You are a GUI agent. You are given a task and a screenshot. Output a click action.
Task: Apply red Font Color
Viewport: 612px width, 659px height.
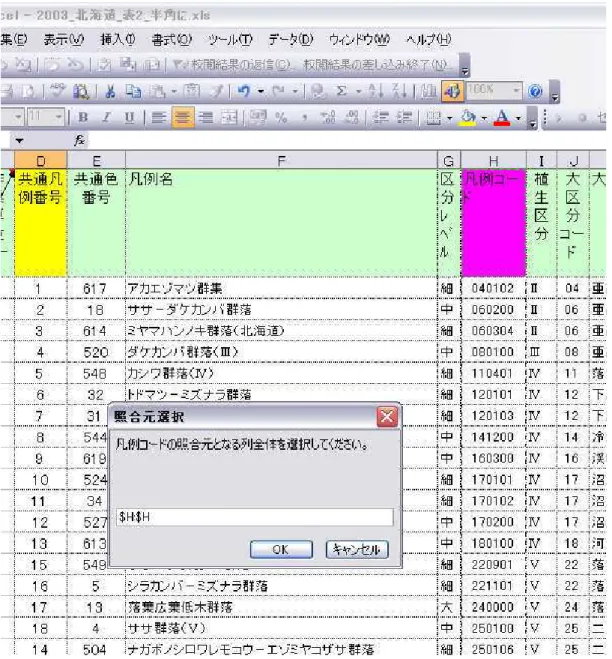coord(502,118)
